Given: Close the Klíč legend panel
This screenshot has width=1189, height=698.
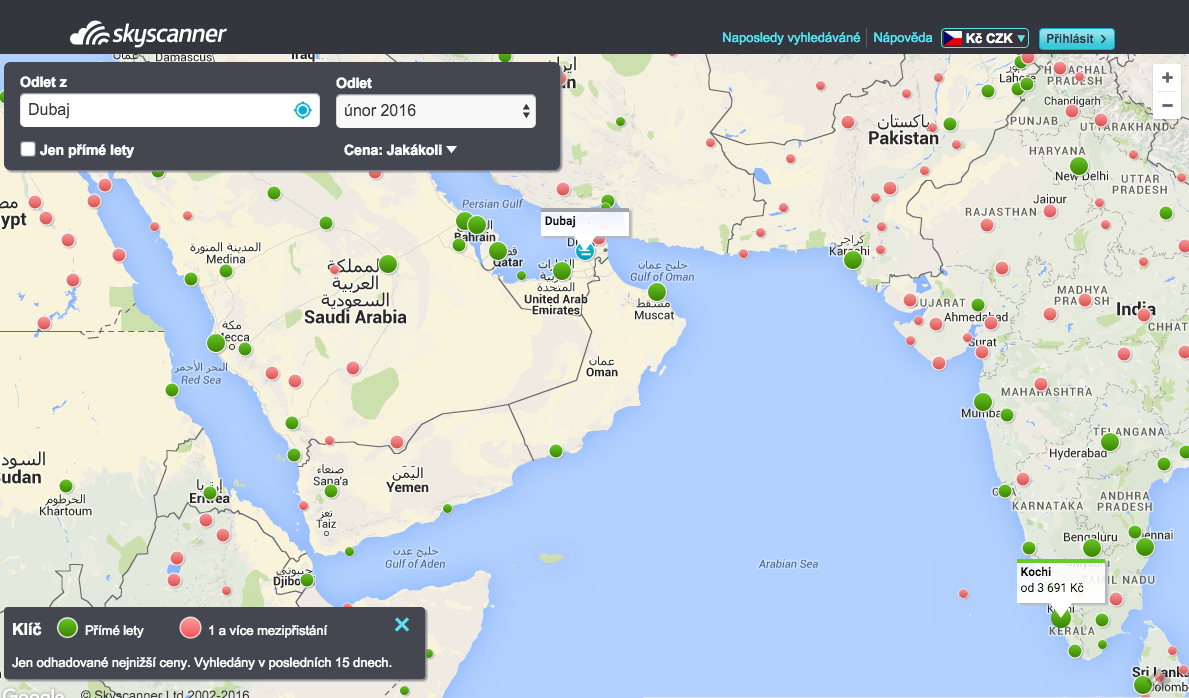Looking at the screenshot, I should [x=402, y=624].
